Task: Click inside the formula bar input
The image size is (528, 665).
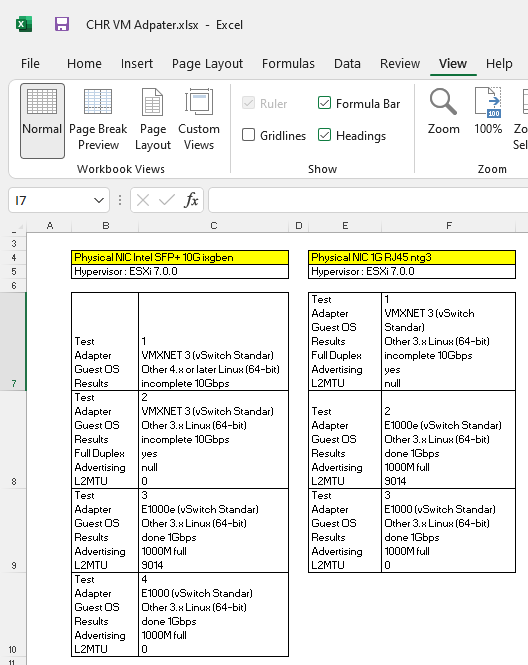Action: pos(368,200)
